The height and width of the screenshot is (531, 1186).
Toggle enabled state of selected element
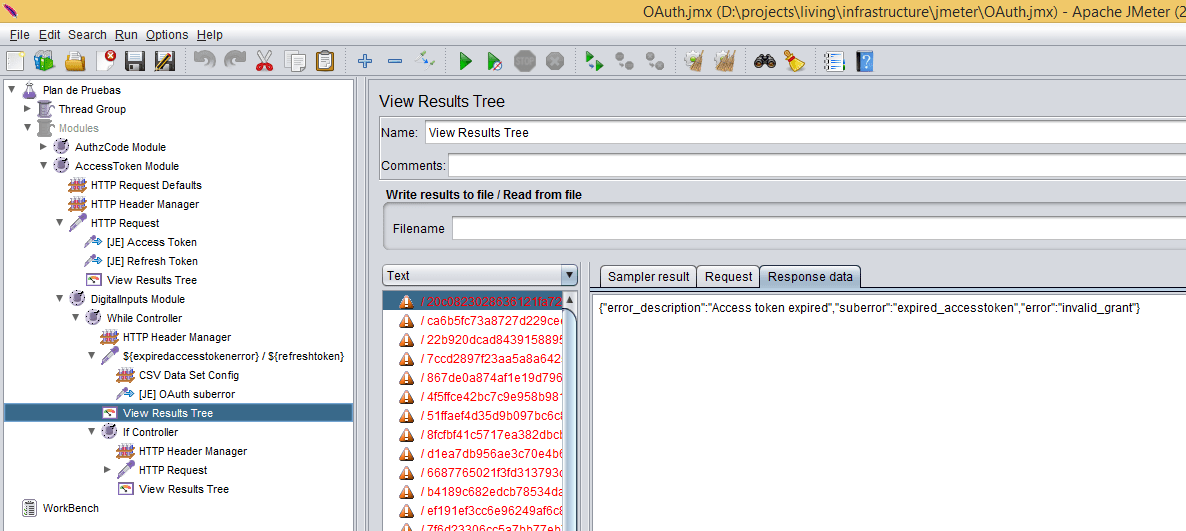pyautogui.click(x=425, y=60)
